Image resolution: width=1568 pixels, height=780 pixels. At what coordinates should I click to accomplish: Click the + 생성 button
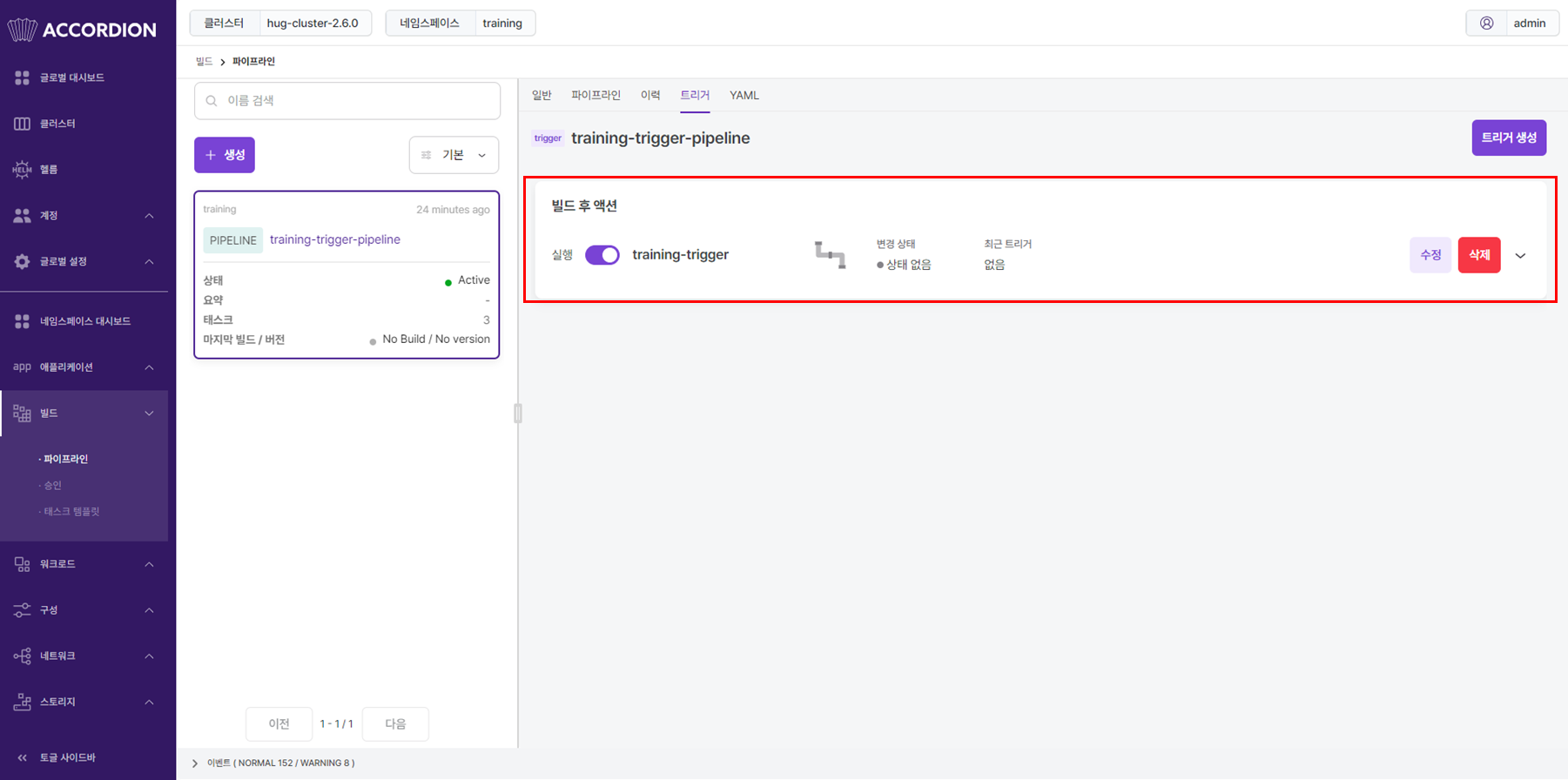click(225, 155)
